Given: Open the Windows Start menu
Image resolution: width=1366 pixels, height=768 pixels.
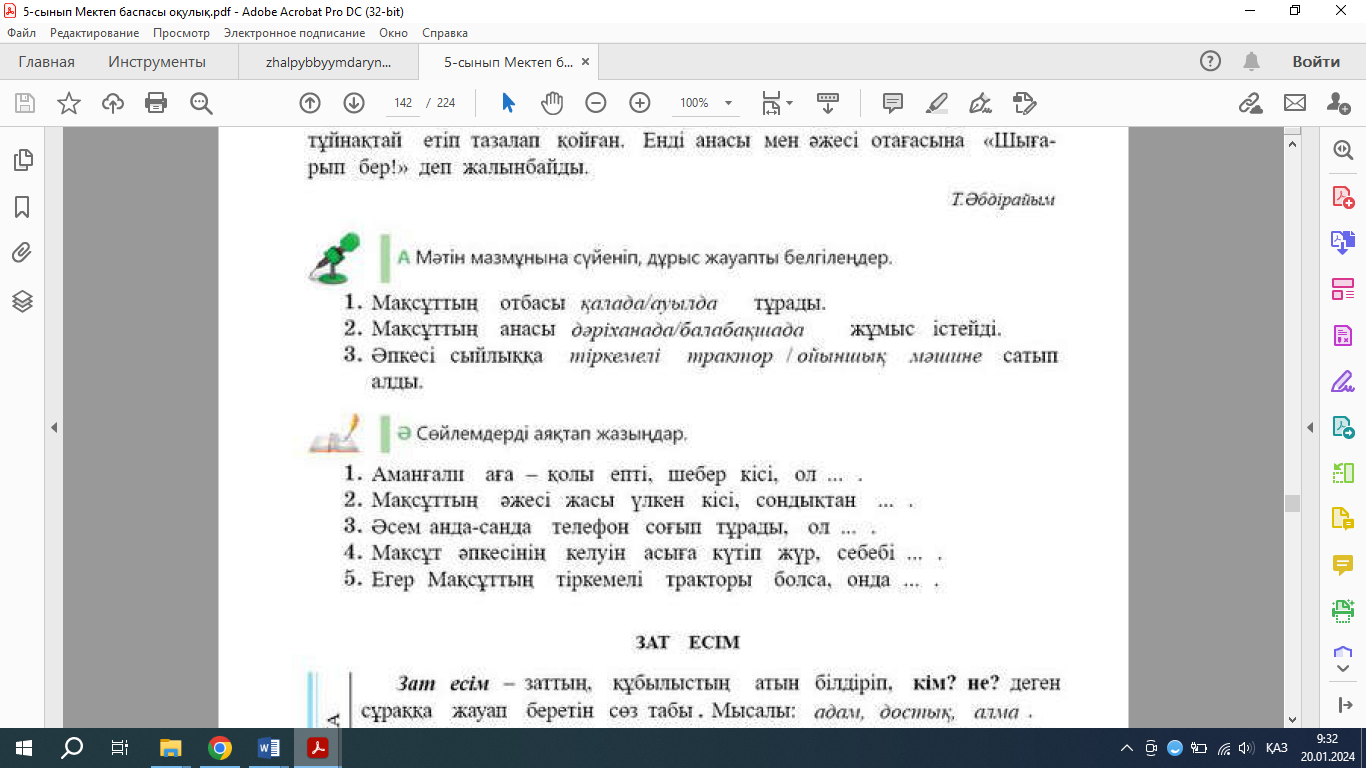Looking at the screenshot, I should [x=22, y=748].
